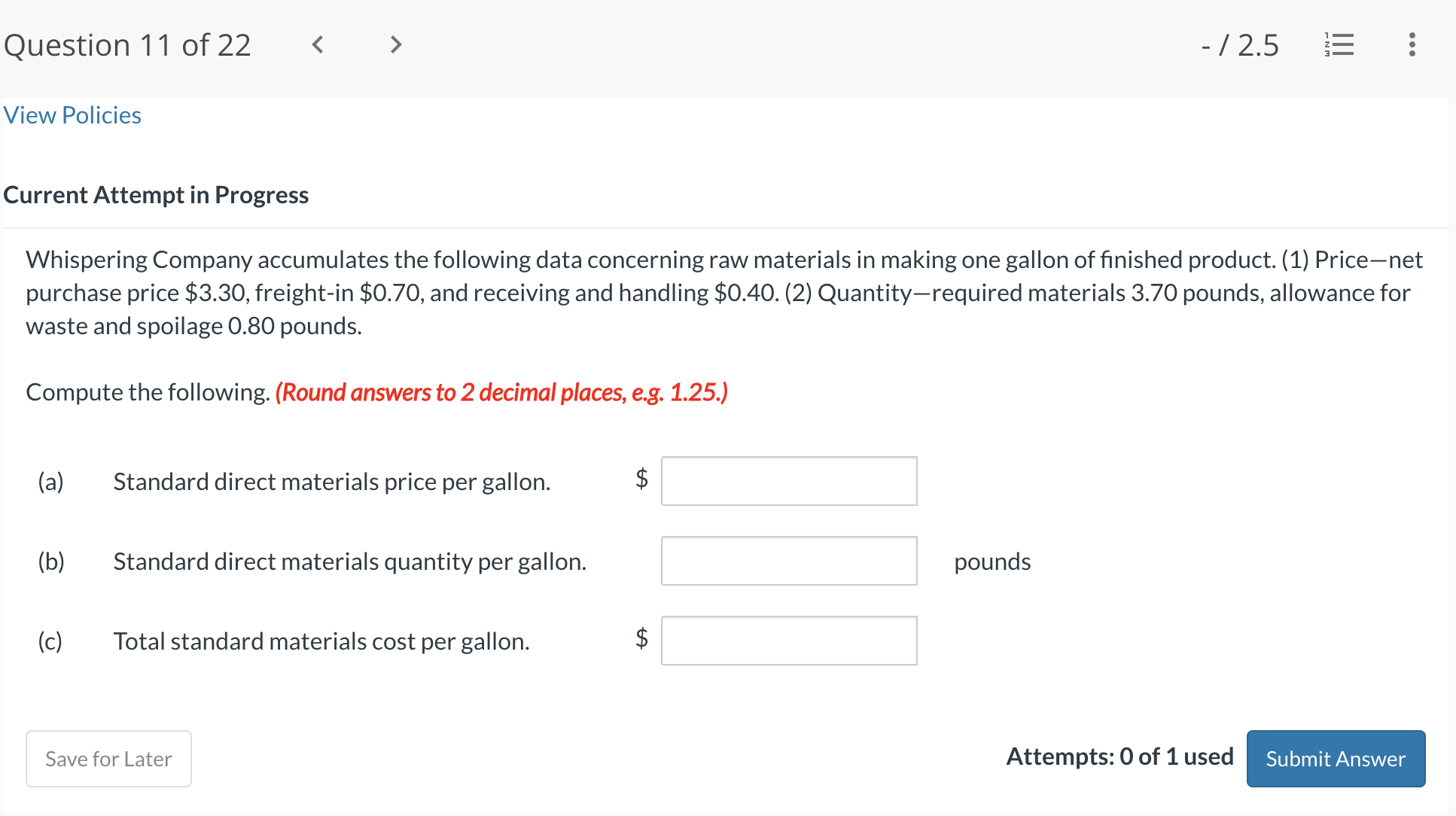The image size is (1456, 816).
Task: Click the "Current Attempt in Progress" heading
Action: tap(156, 195)
